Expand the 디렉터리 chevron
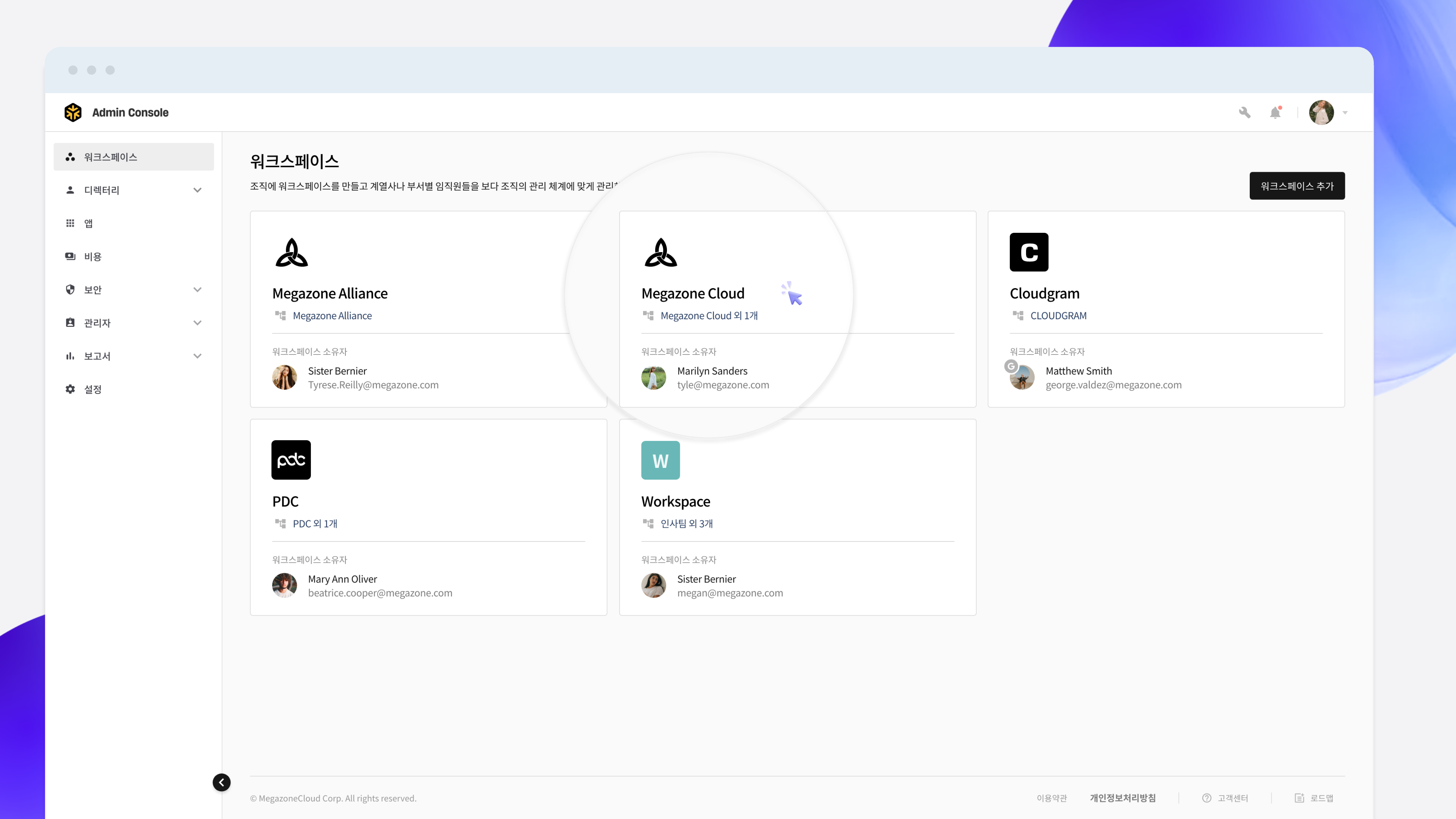 point(197,190)
